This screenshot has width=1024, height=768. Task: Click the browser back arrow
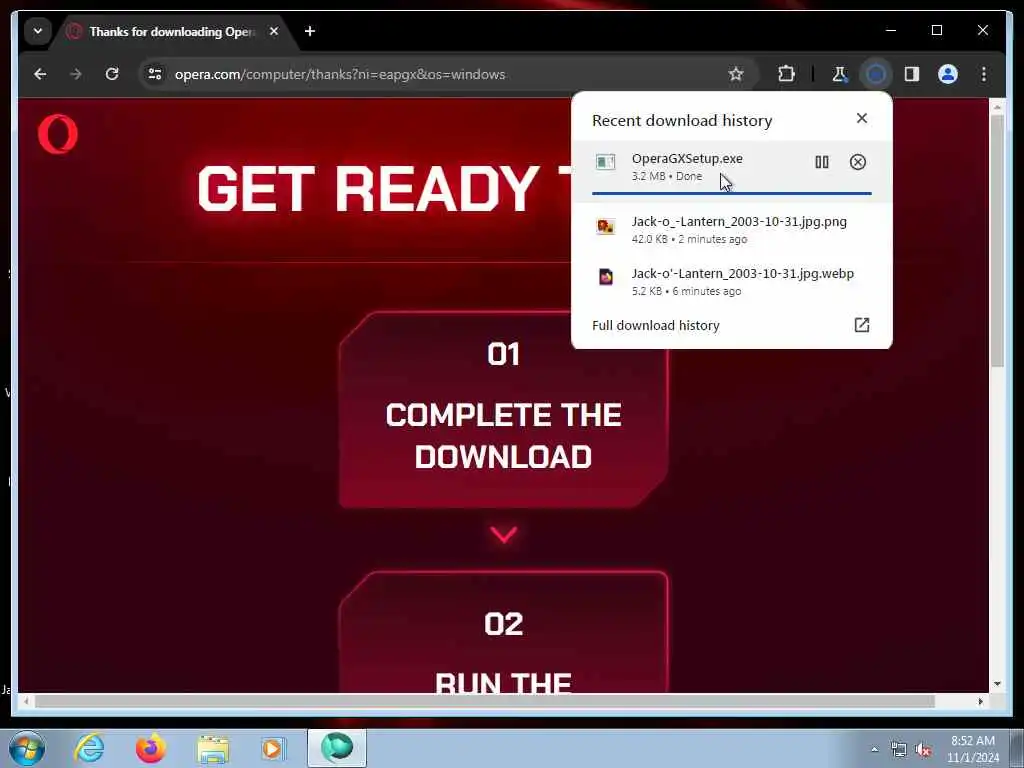40,74
